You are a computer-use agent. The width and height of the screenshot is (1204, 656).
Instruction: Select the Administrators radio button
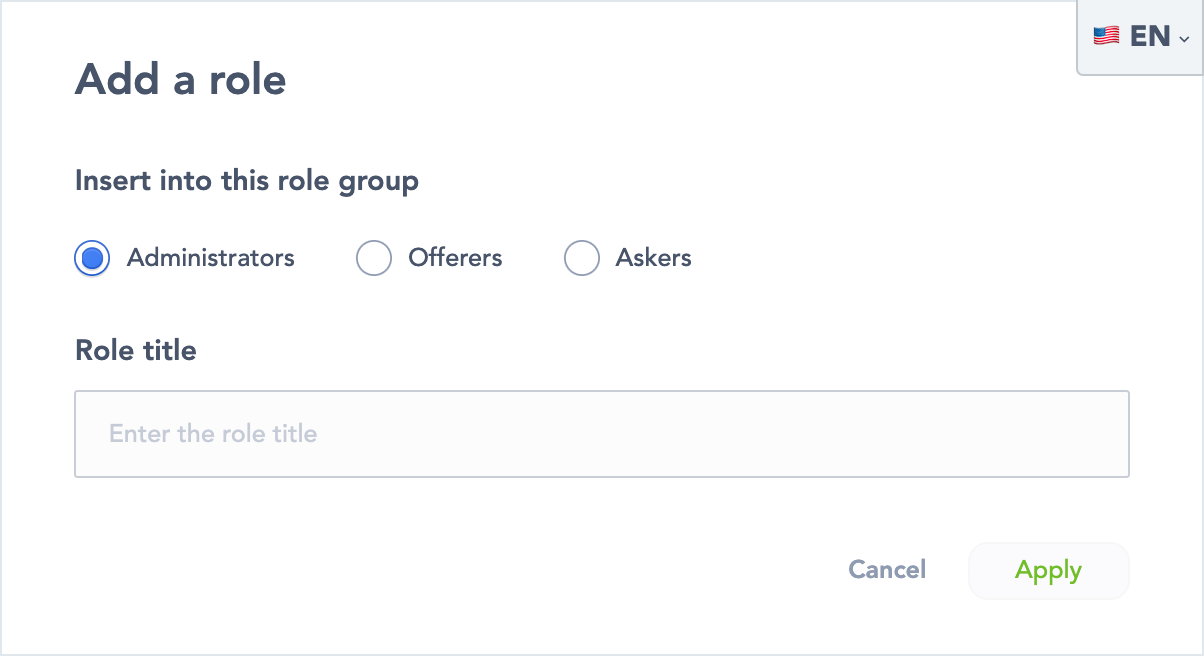(x=92, y=258)
